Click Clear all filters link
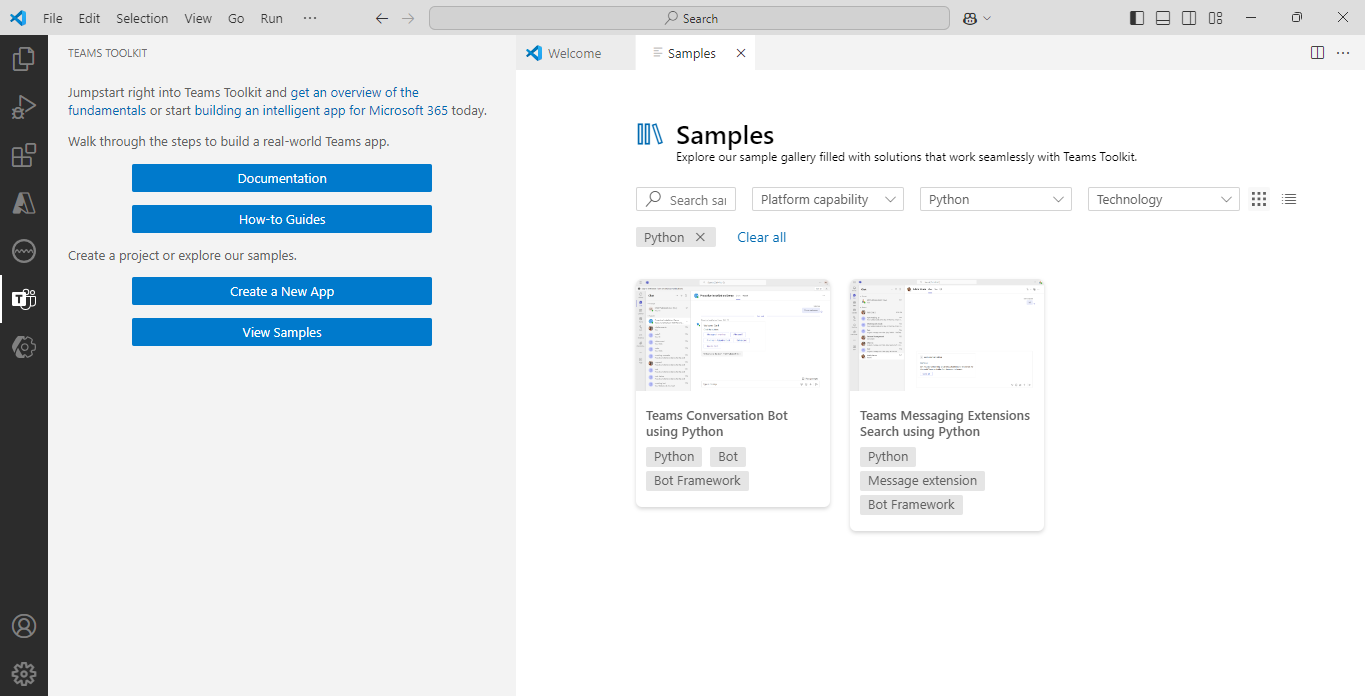 point(762,237)
